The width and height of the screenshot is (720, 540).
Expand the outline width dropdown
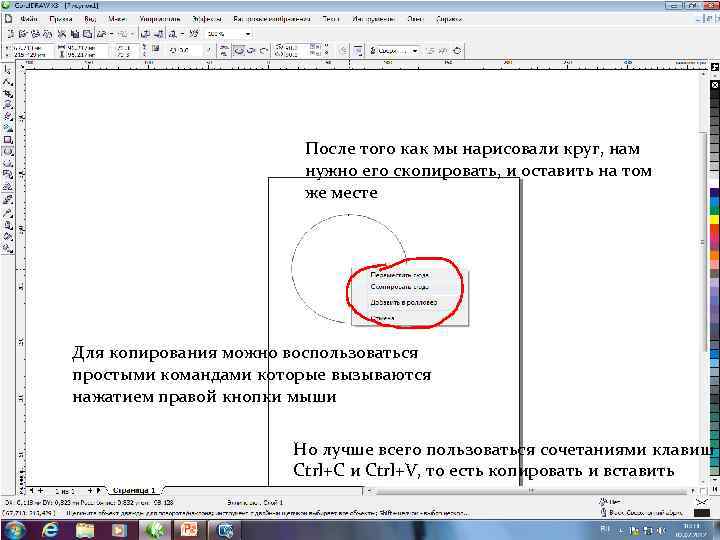tap(415, 51)
